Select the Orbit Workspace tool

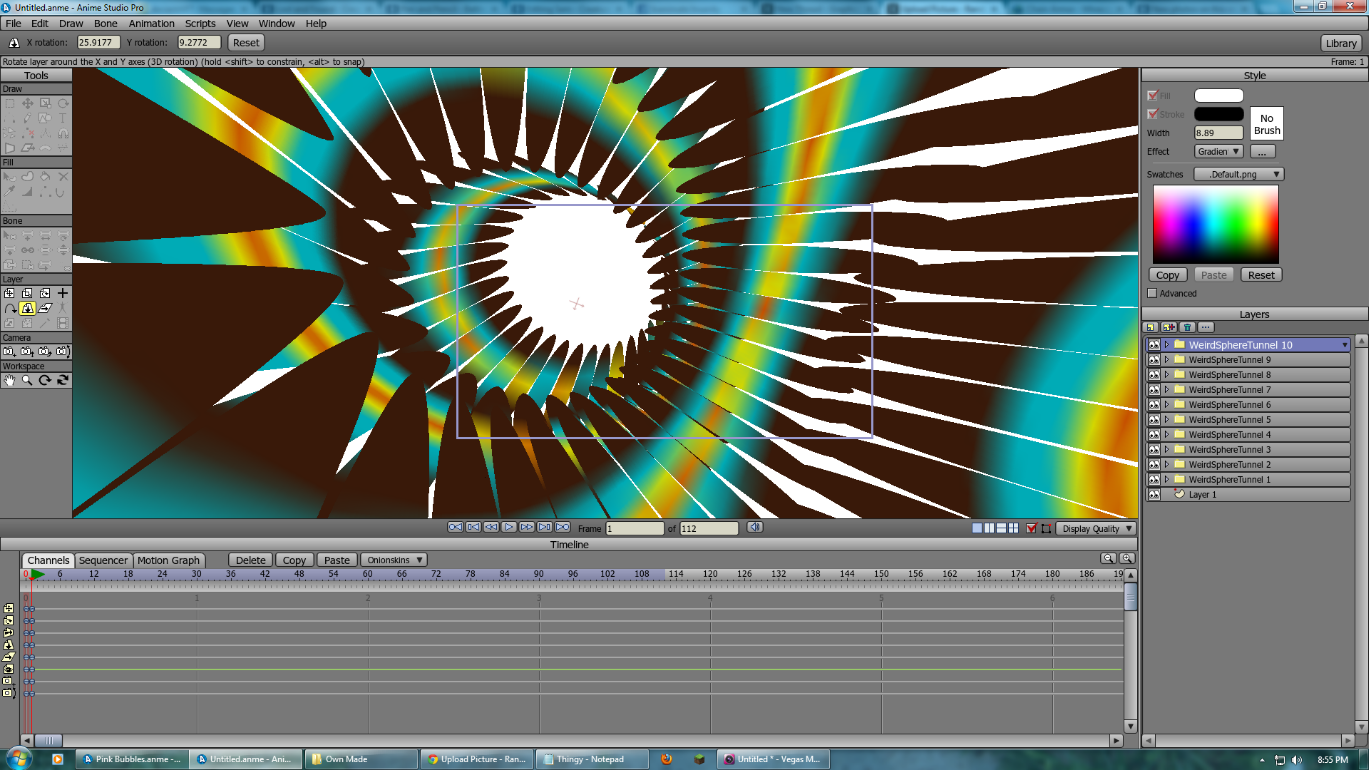click(x=63, y=380)
